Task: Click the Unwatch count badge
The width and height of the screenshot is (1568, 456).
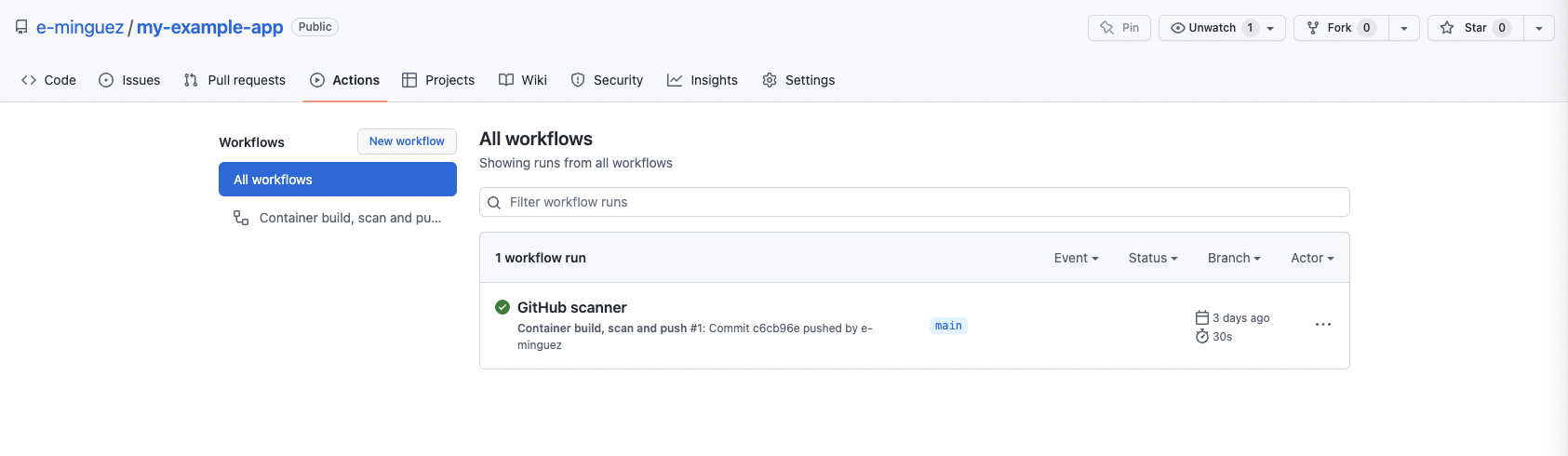Action: [x=1250, y=28]
